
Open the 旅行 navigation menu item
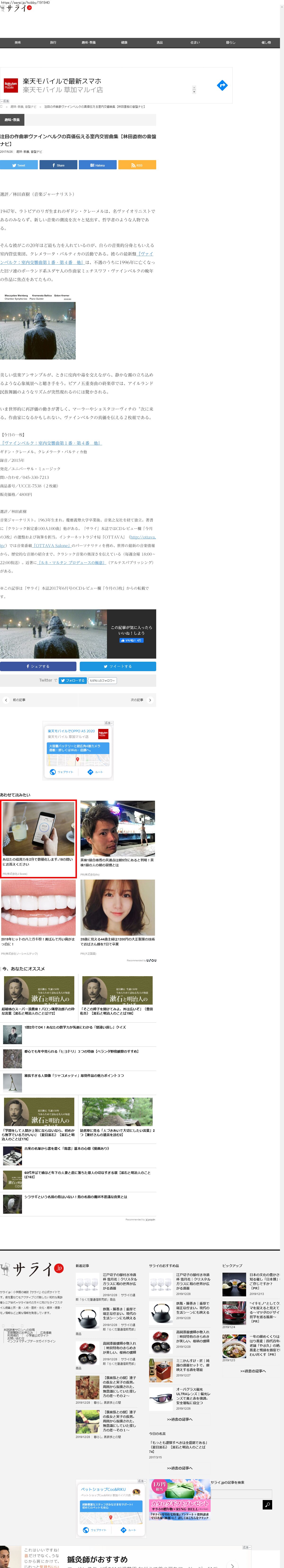pyautogui.click(x=53, y=43)
